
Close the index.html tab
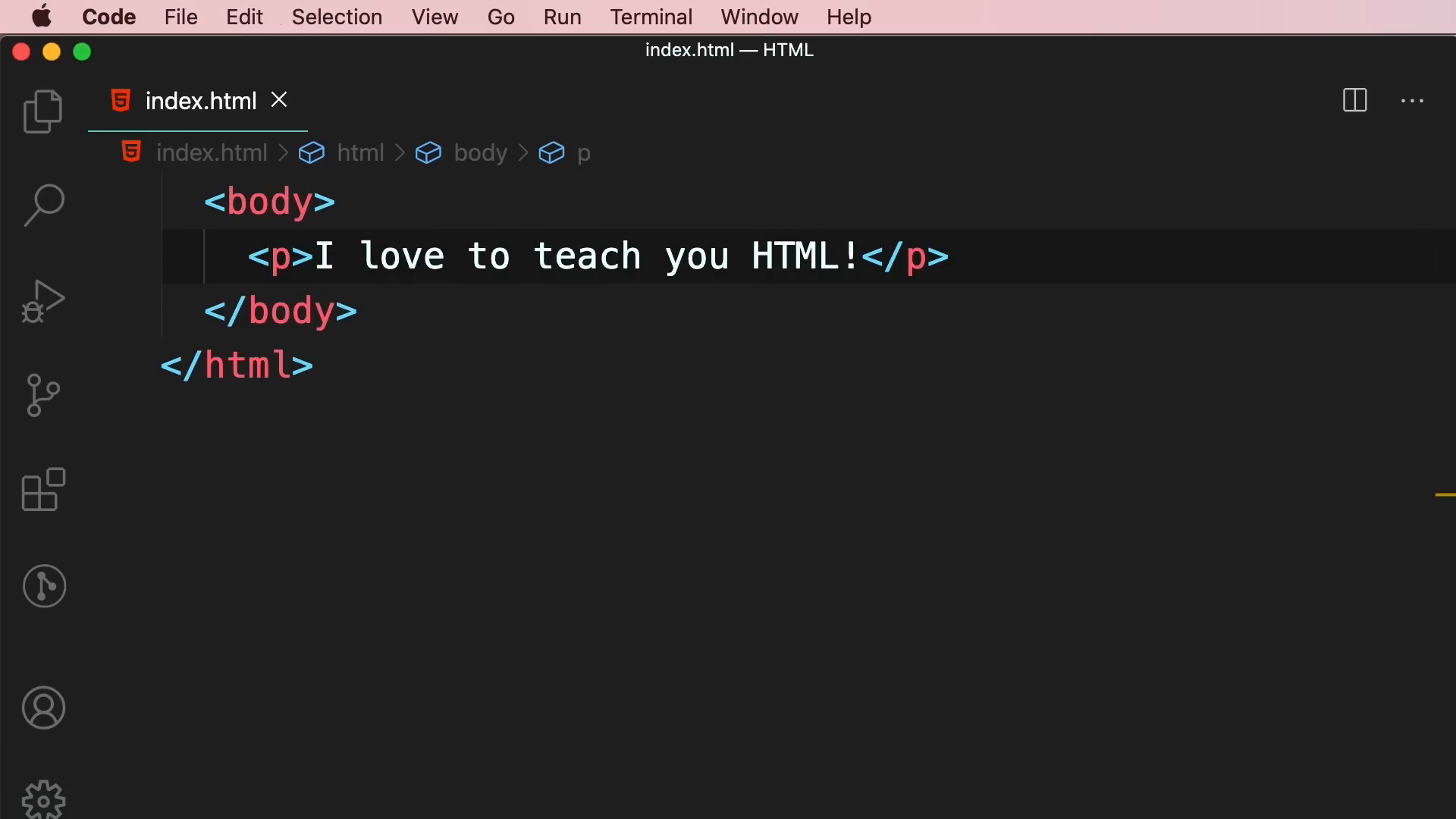pyautogui.click(x=279, y=100)
